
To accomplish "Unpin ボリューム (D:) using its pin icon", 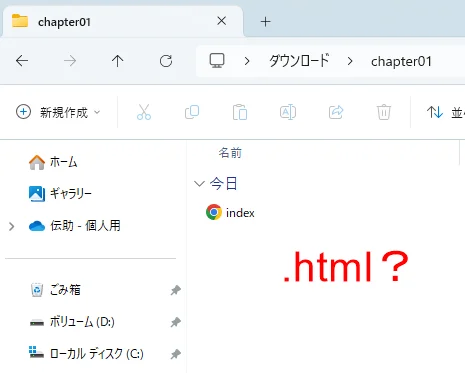I will pos(175,322).
